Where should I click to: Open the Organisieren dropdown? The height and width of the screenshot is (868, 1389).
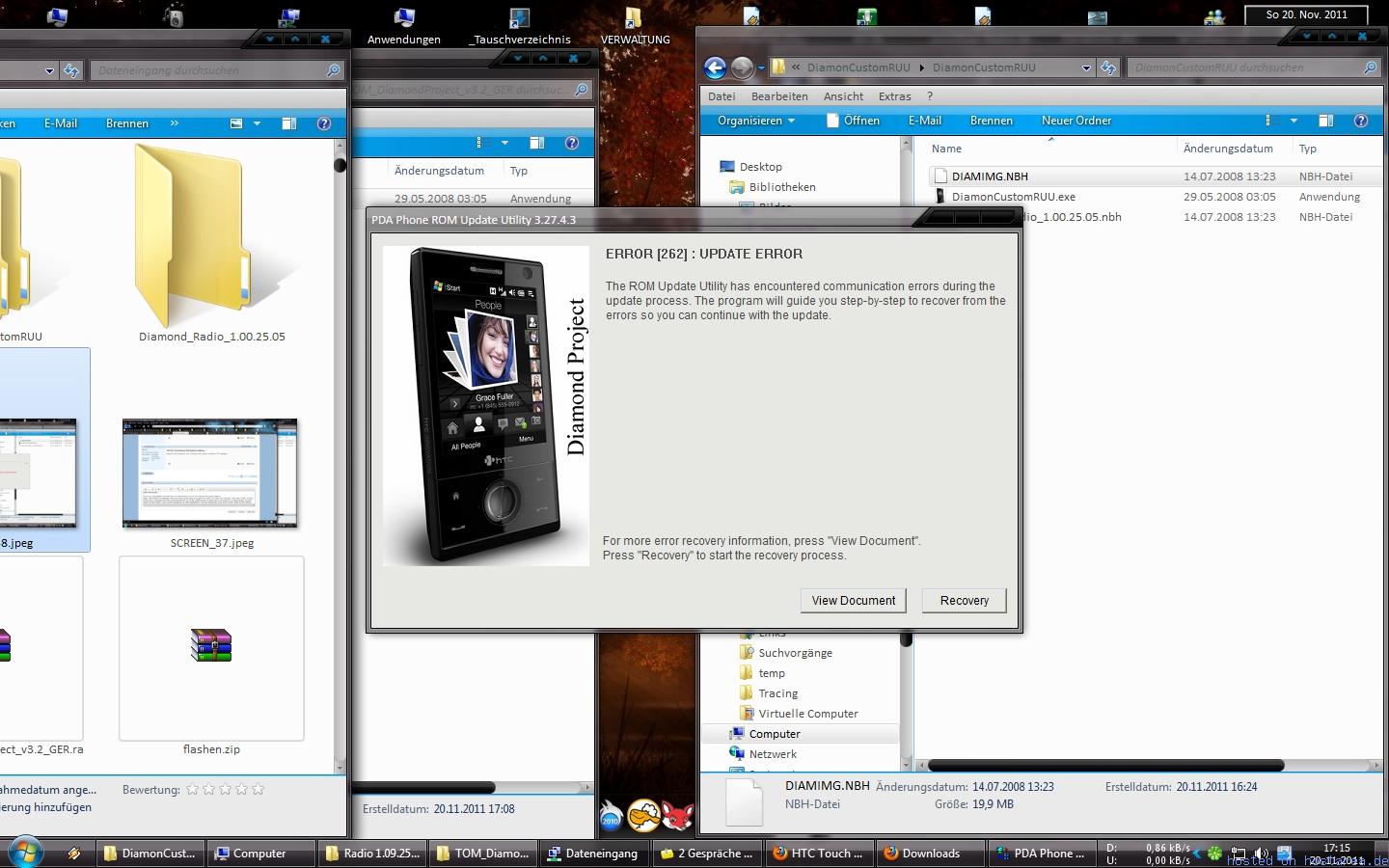point(756,121)
